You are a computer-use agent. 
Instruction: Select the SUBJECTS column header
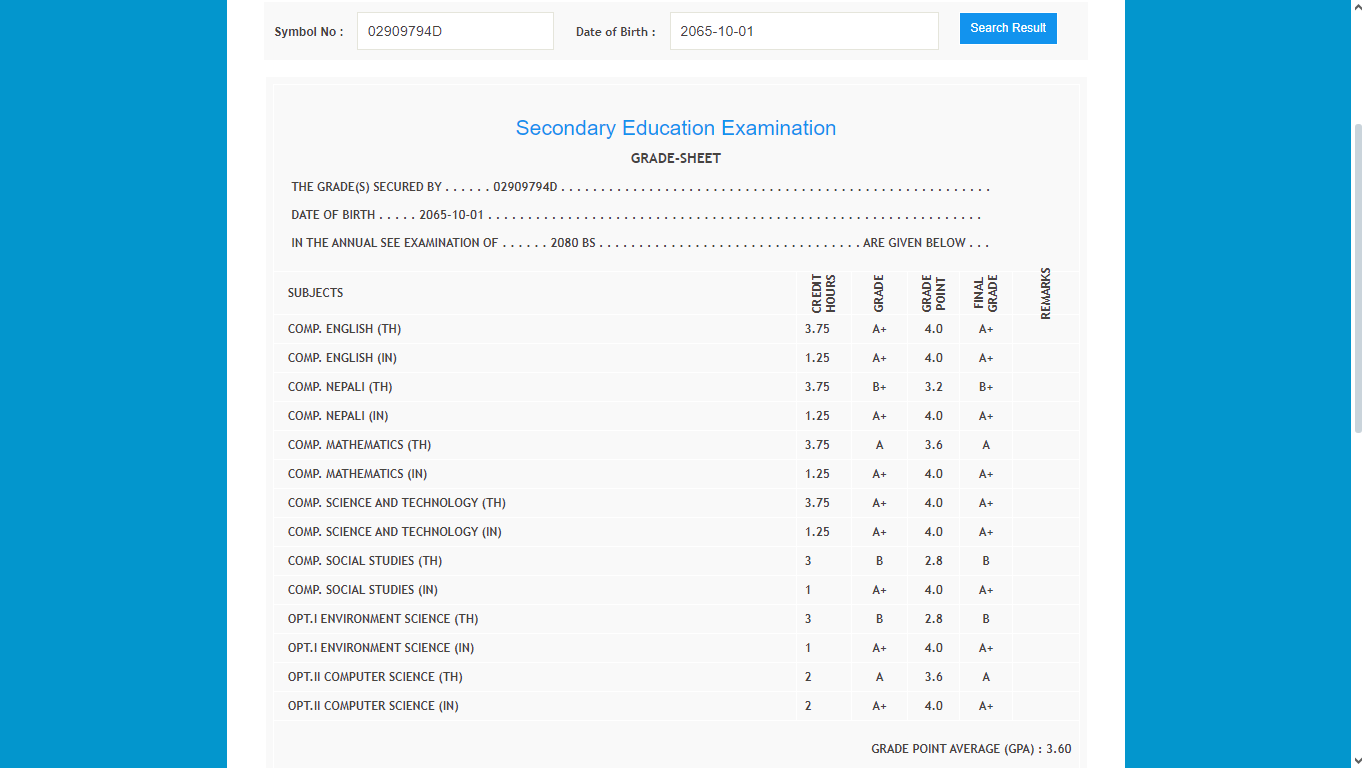click(315, 293)
